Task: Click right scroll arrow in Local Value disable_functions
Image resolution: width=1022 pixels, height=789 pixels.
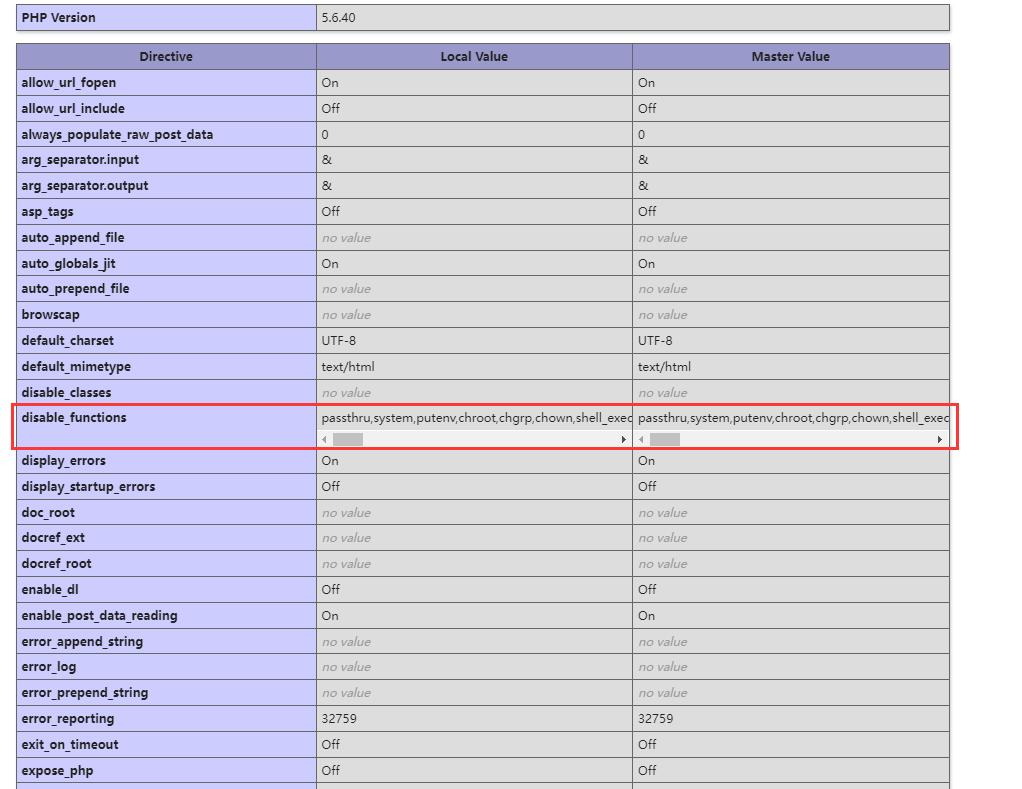Action: (624, 440)
